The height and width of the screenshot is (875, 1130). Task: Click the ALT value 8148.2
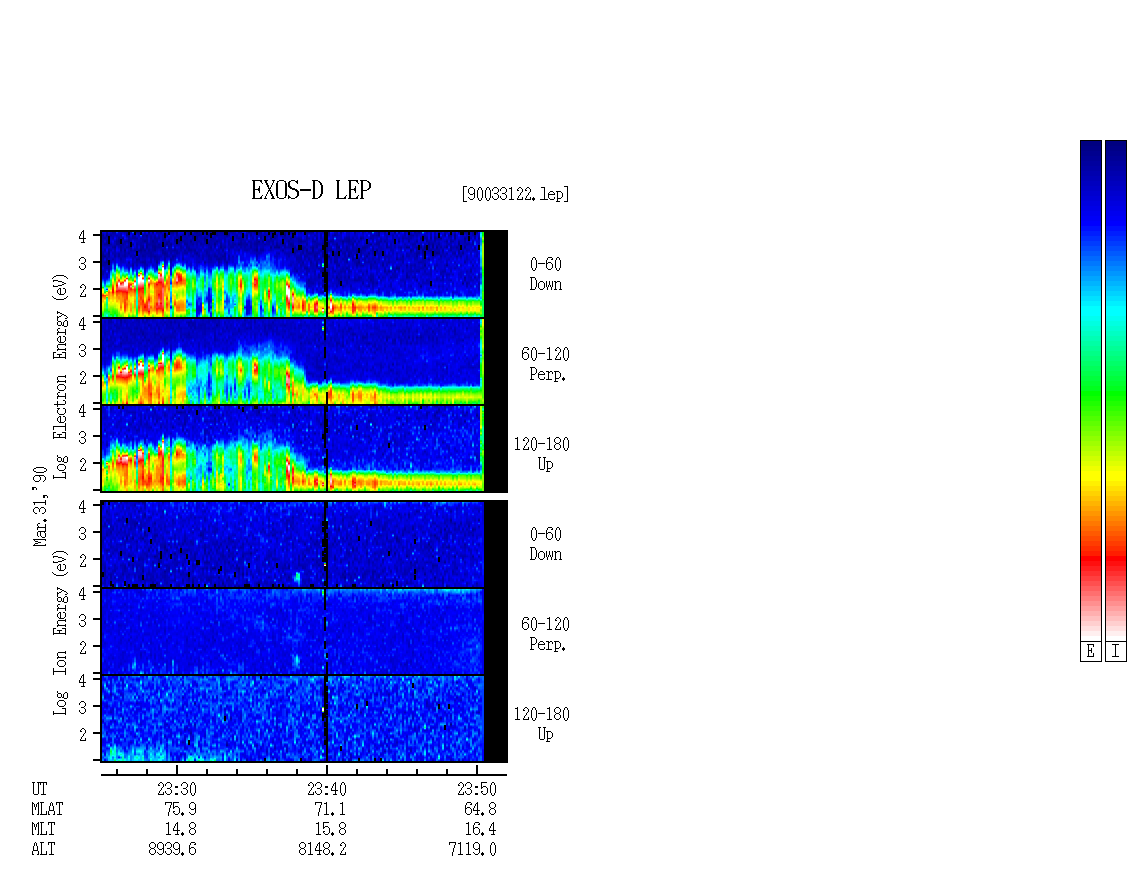(323, 850)
